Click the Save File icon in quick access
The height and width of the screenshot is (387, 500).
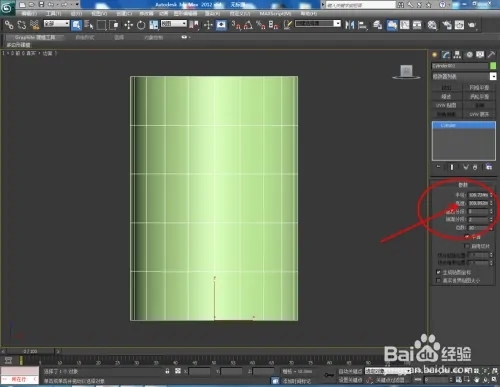[41, 5]
